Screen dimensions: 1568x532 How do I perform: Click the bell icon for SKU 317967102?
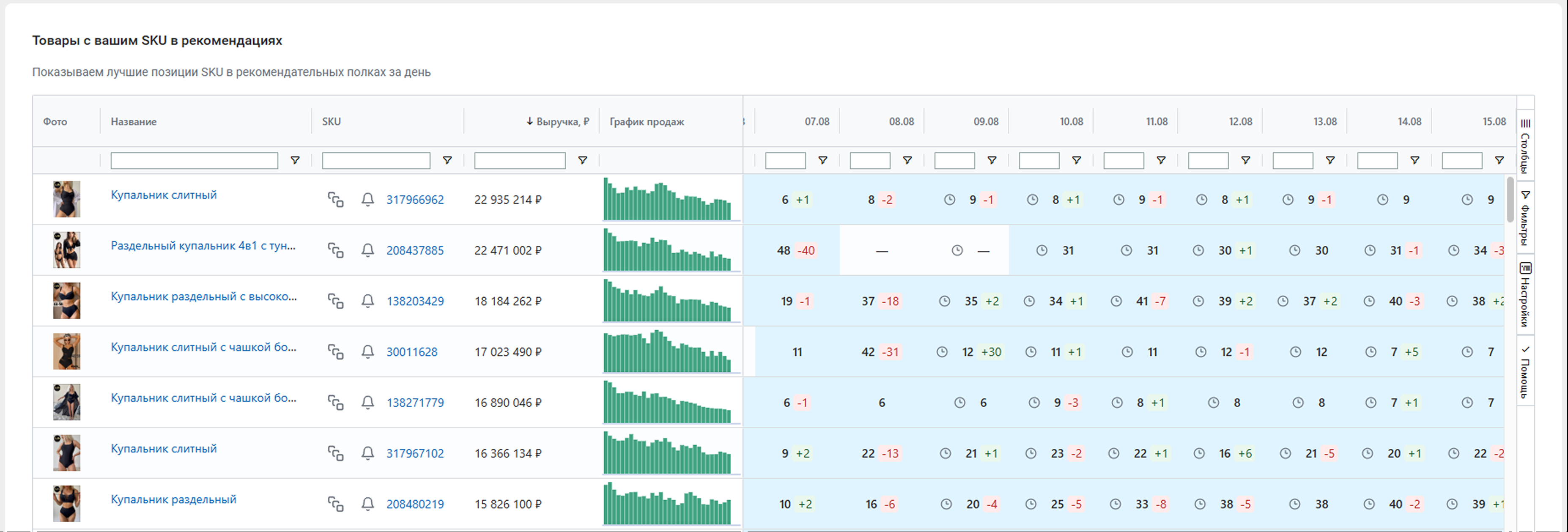[367, 453]
